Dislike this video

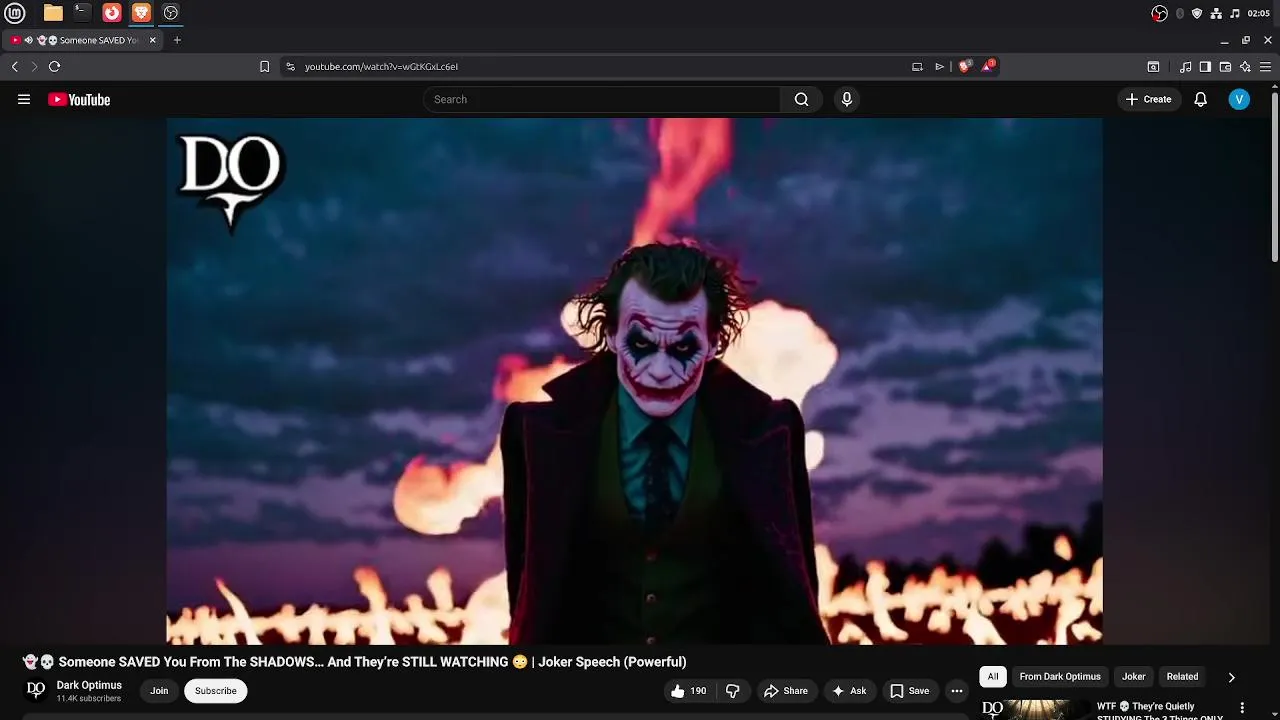[x=733, y=691]
